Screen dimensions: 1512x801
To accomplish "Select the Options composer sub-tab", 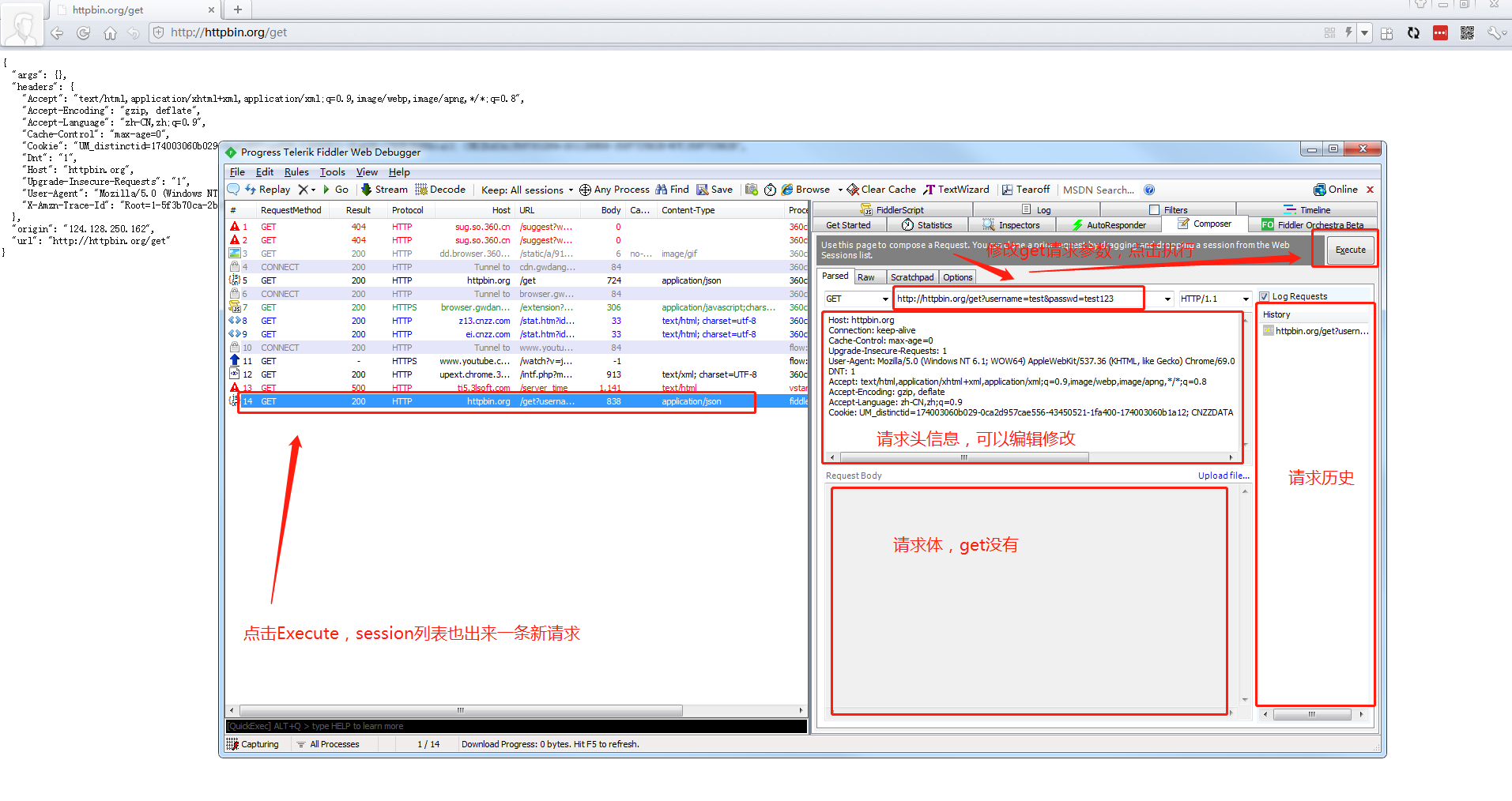I will (957, 277).
